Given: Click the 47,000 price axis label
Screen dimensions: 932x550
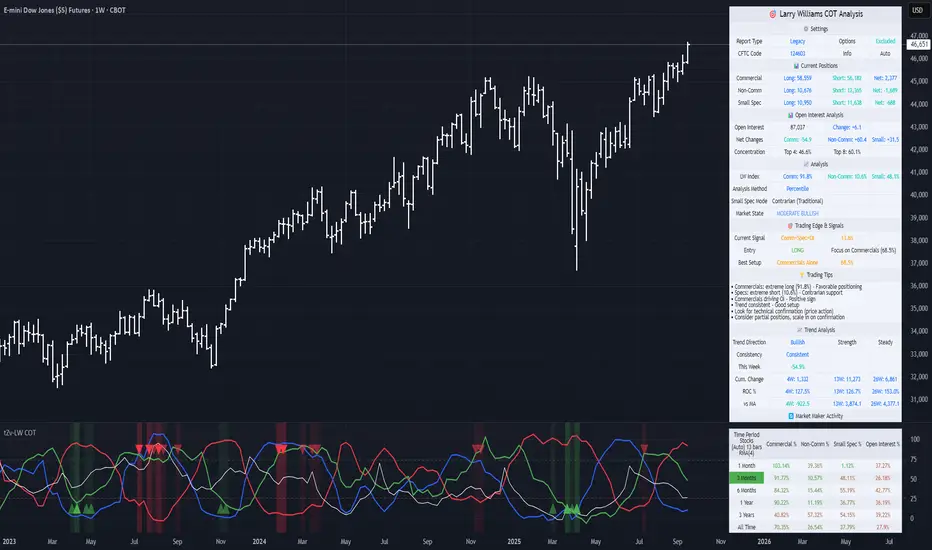Looking at the screenshot, I should (x=919, y=36).
